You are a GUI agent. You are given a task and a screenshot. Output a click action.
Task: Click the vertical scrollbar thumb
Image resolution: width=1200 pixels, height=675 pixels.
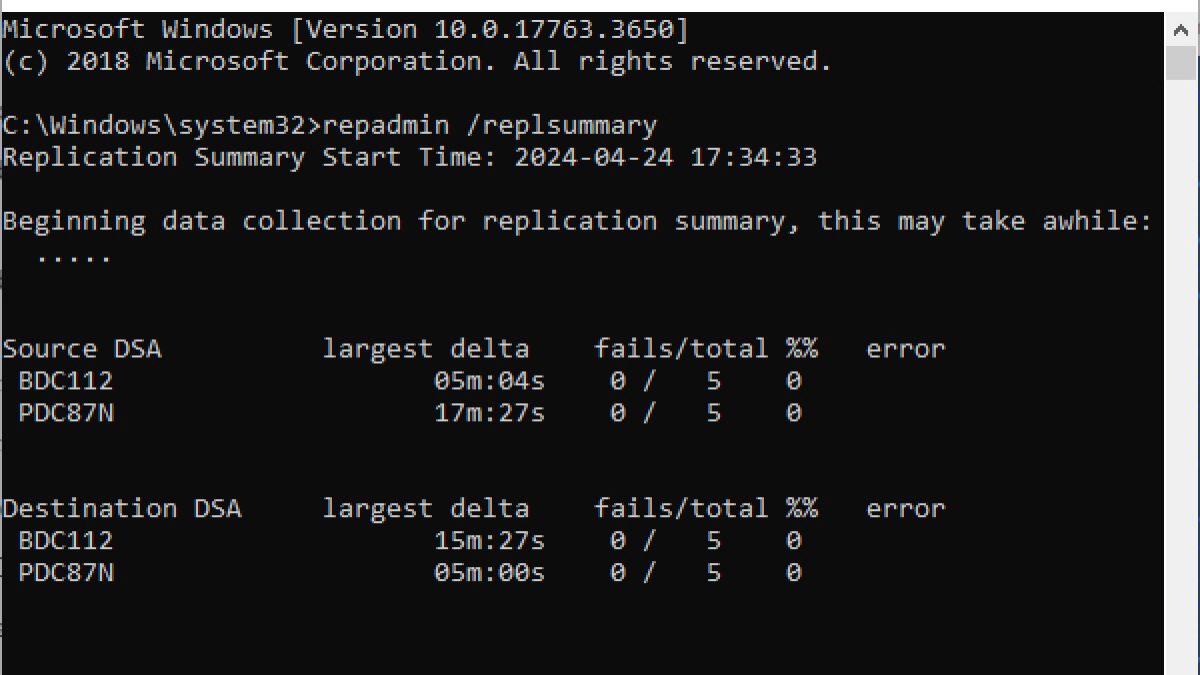tap(1181, 63)
